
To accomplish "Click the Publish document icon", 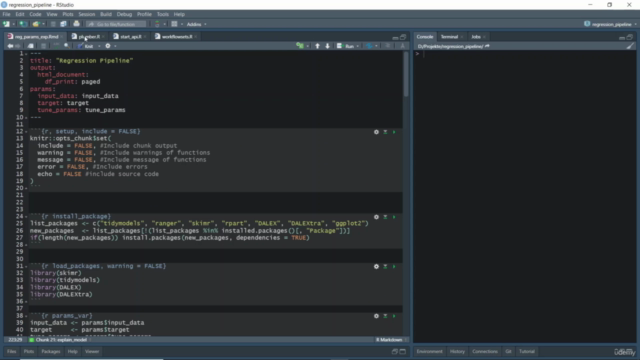I will point(370,46).
